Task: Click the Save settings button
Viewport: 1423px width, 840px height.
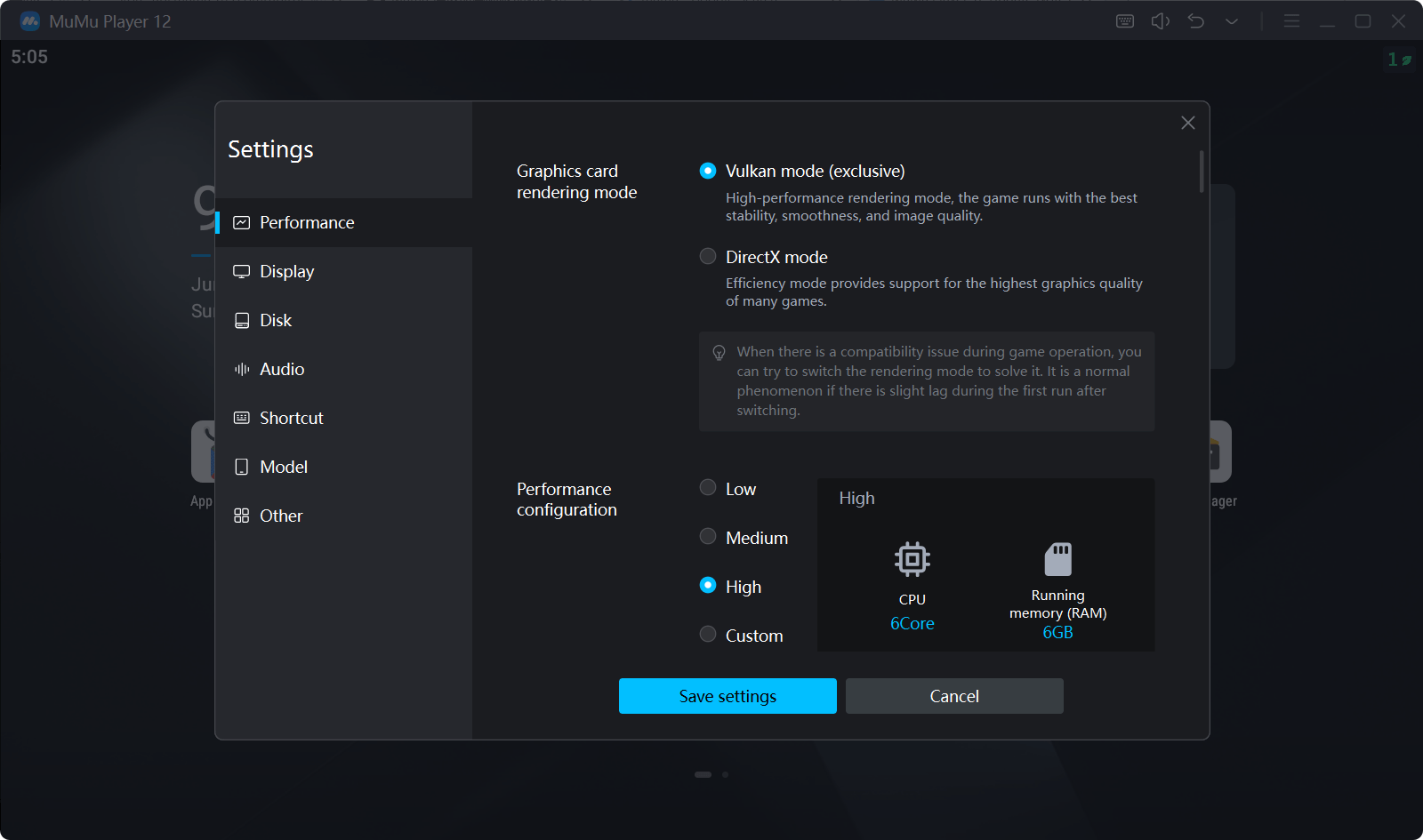Action: click(728, 696)
